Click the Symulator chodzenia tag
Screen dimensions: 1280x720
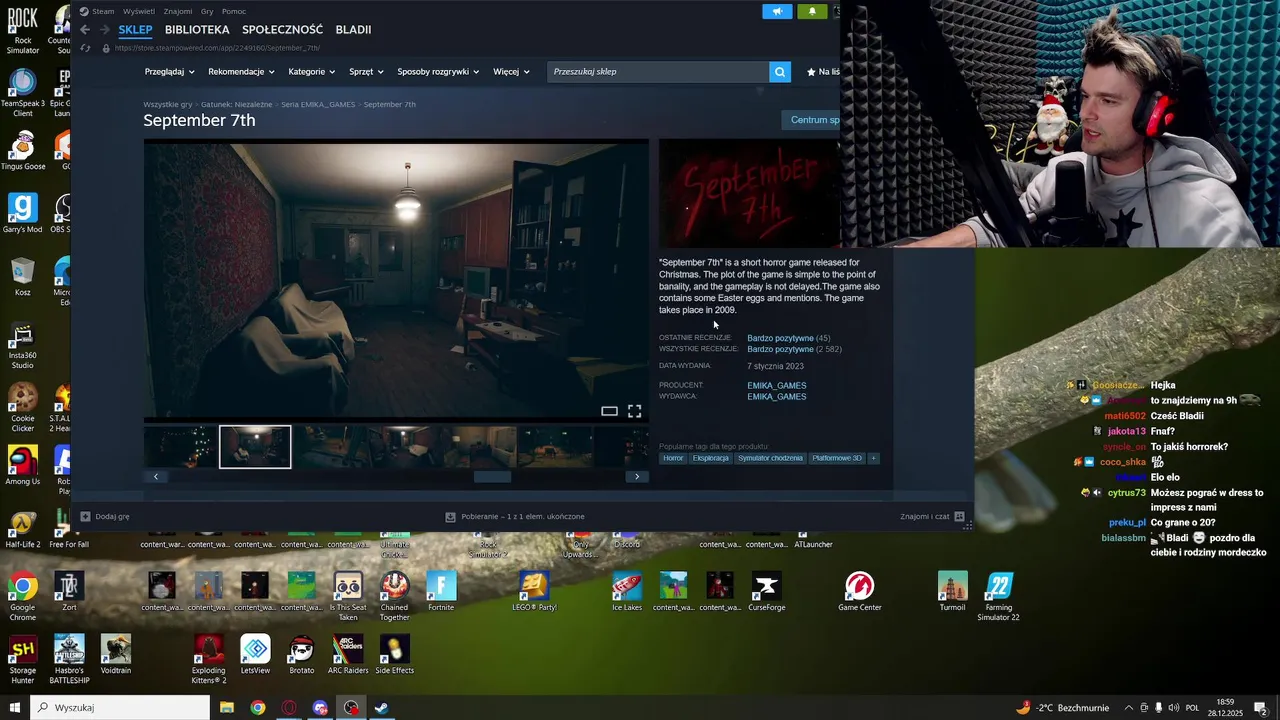770,458
